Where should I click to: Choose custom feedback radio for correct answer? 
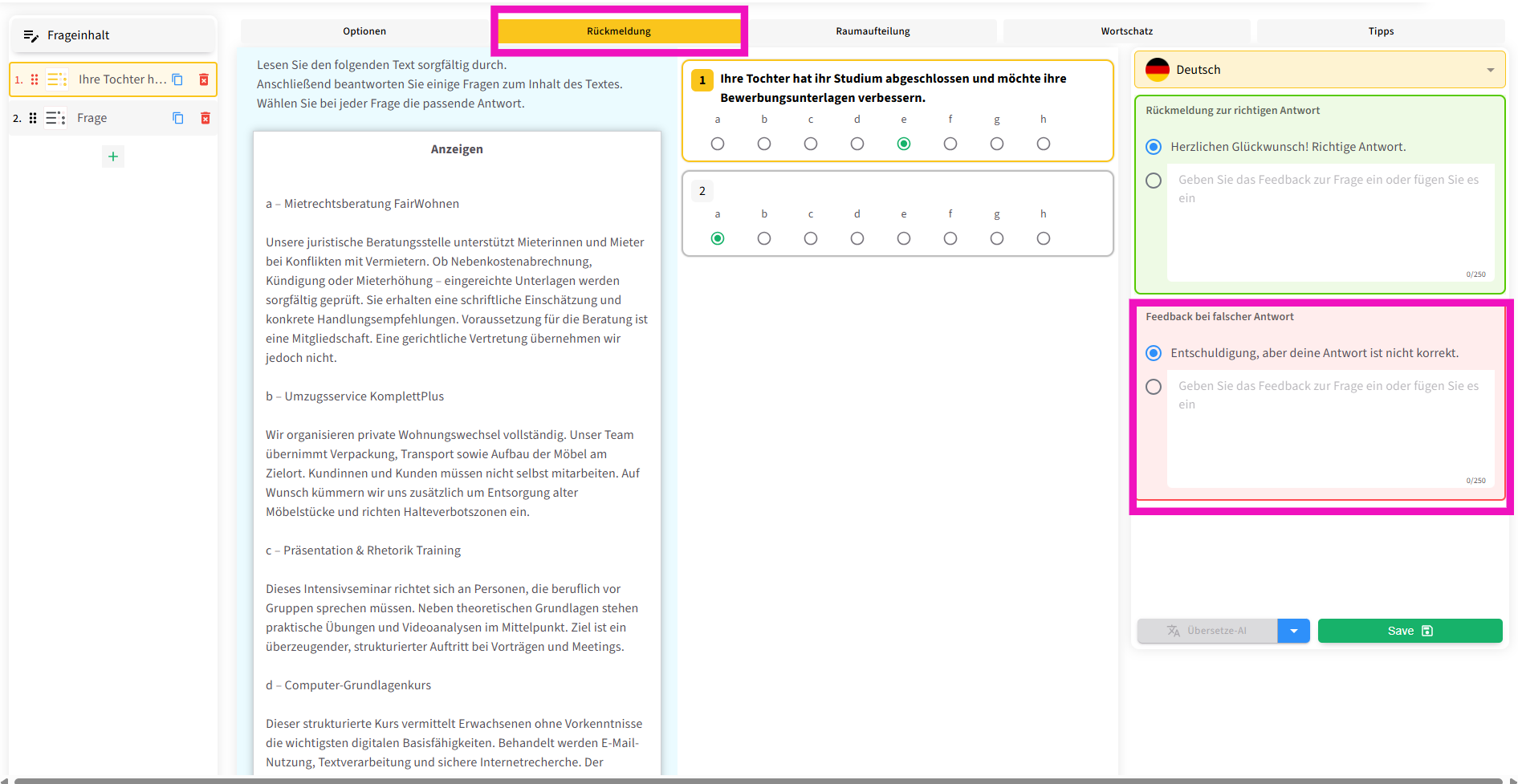pos(1154,181)
